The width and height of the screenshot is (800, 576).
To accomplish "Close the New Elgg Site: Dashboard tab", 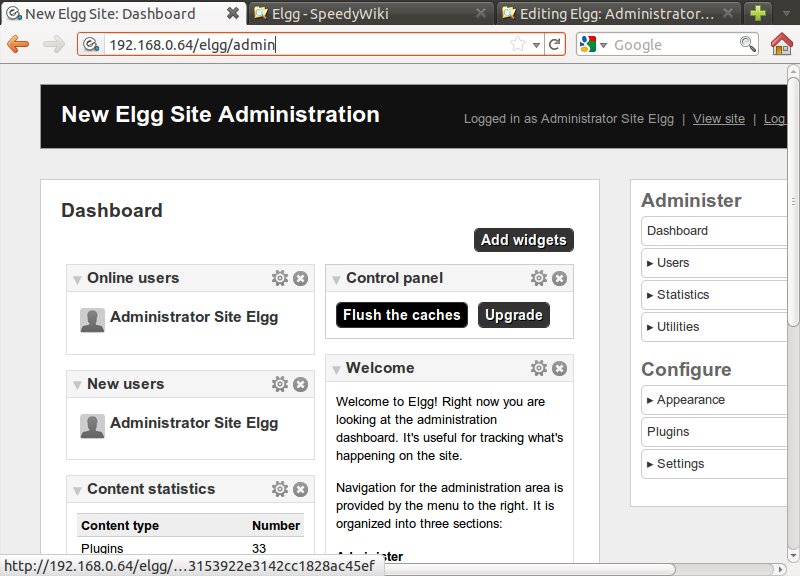I will pos(233,13).
